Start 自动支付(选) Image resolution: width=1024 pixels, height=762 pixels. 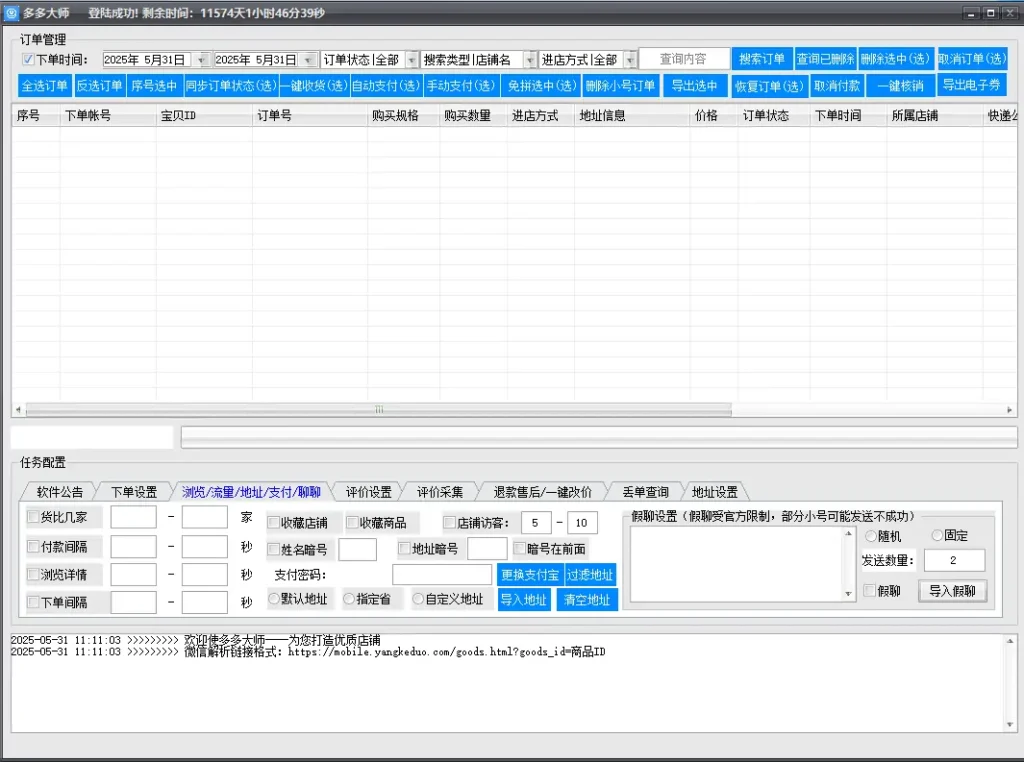386,86
